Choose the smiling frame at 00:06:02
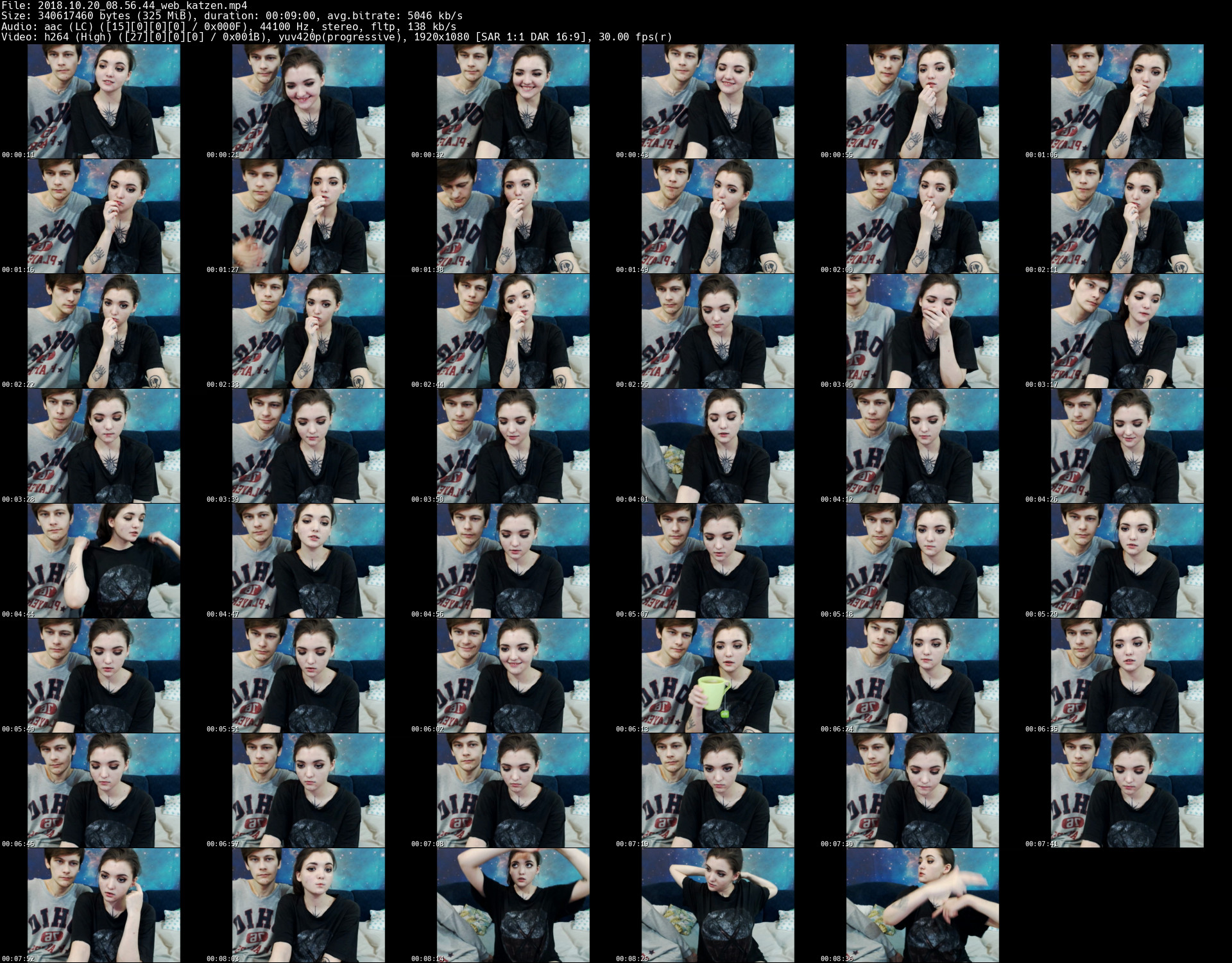Viewport: 1232px width, 963px height. click(513, 676)
